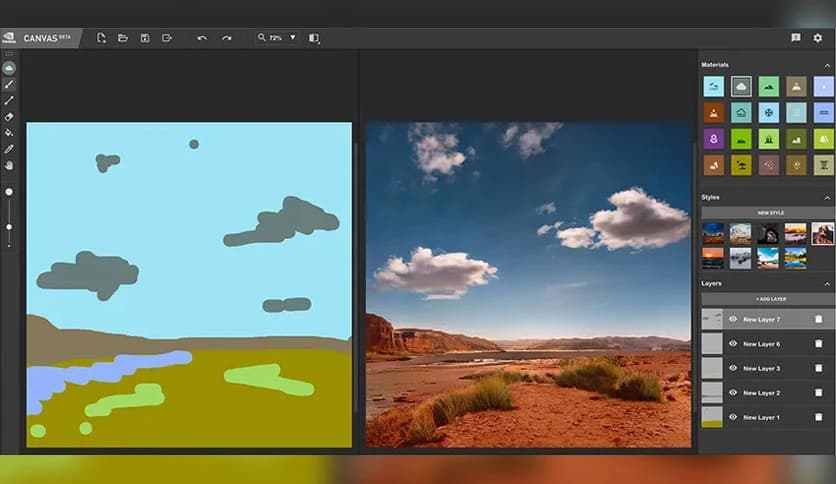
Task: Click the Add Layer button
Action: click(768, 299)
